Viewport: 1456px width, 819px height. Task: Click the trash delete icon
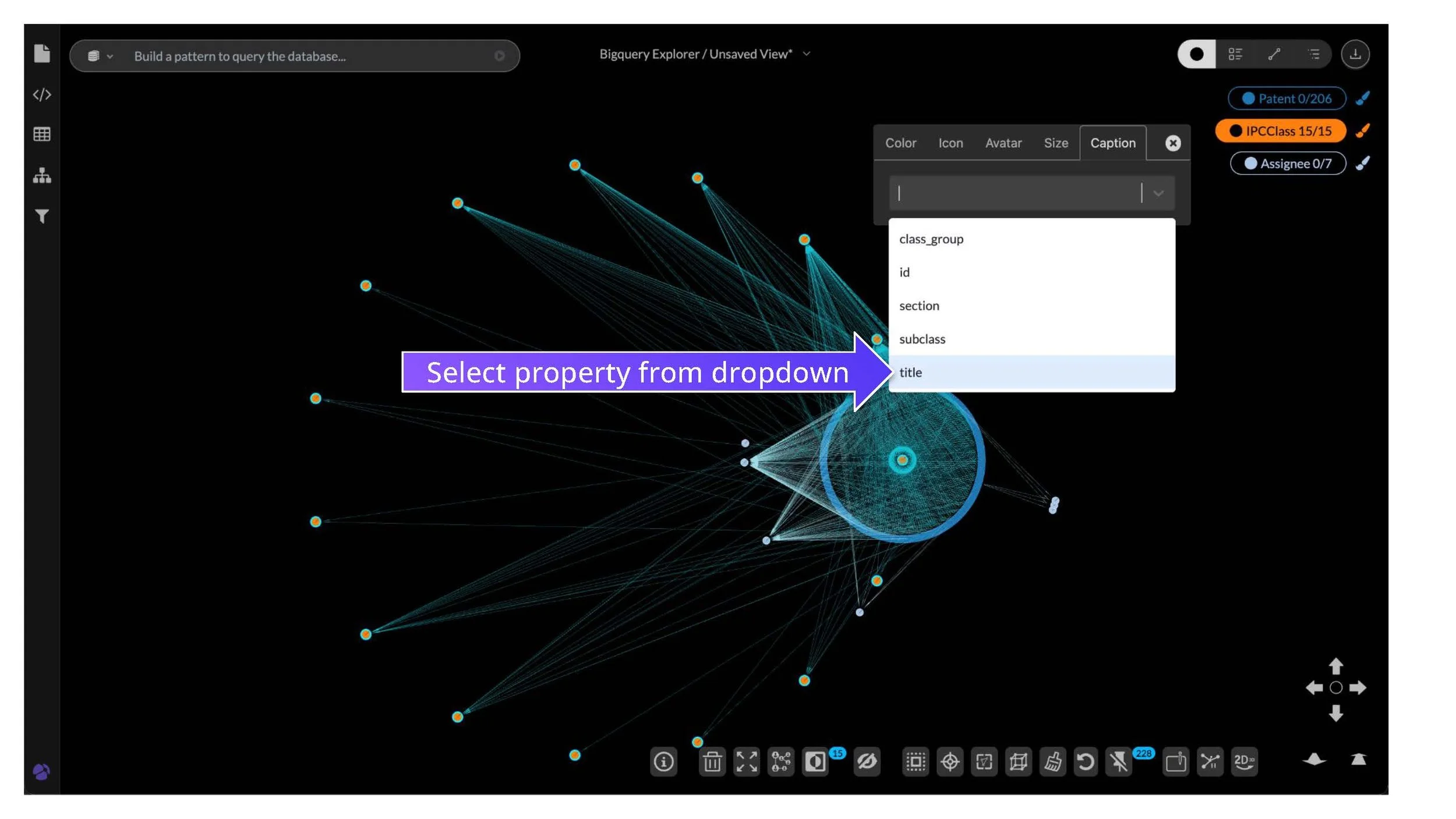click(x=712, y=761)
